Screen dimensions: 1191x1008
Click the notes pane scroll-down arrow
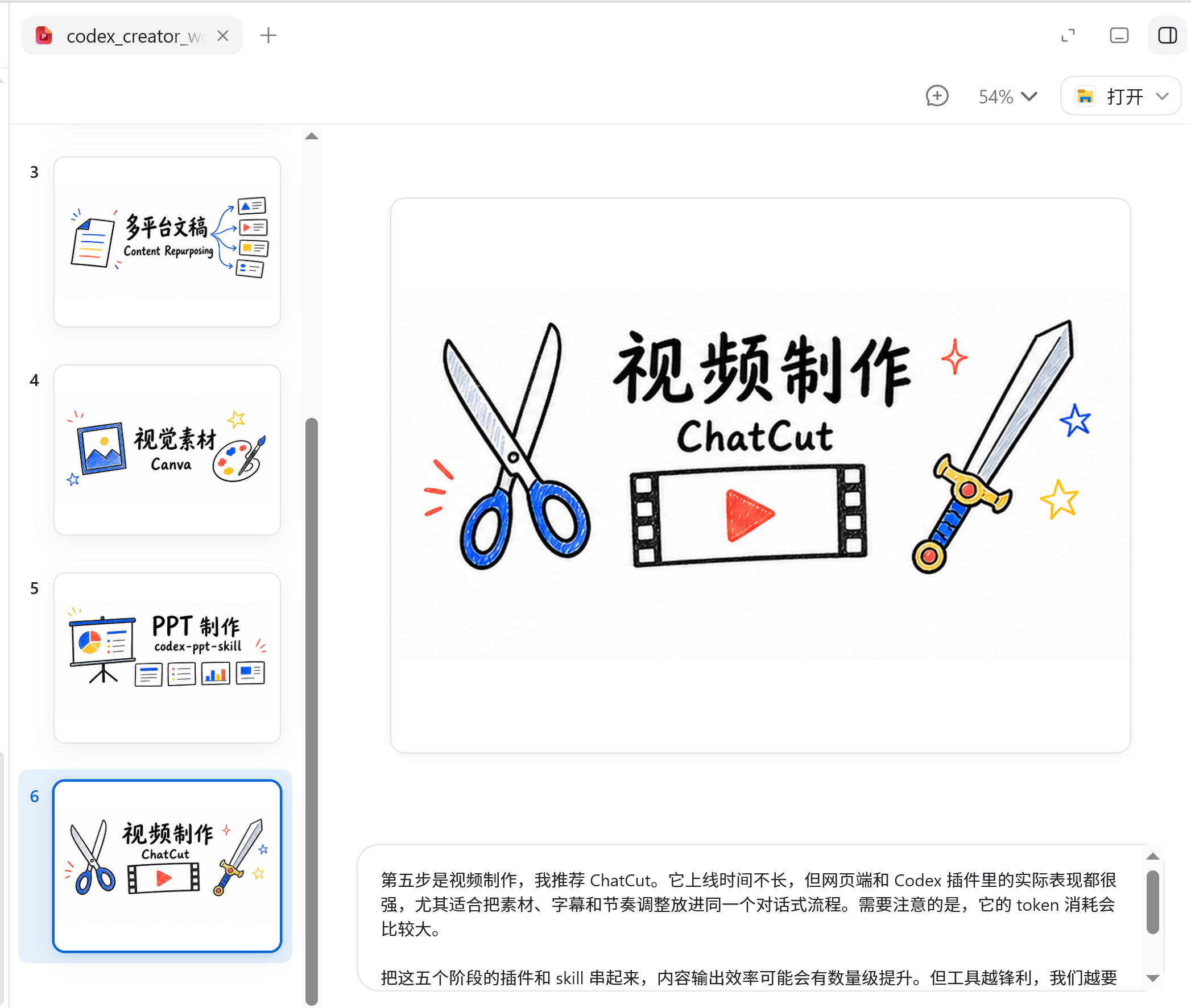[1153, 978]
